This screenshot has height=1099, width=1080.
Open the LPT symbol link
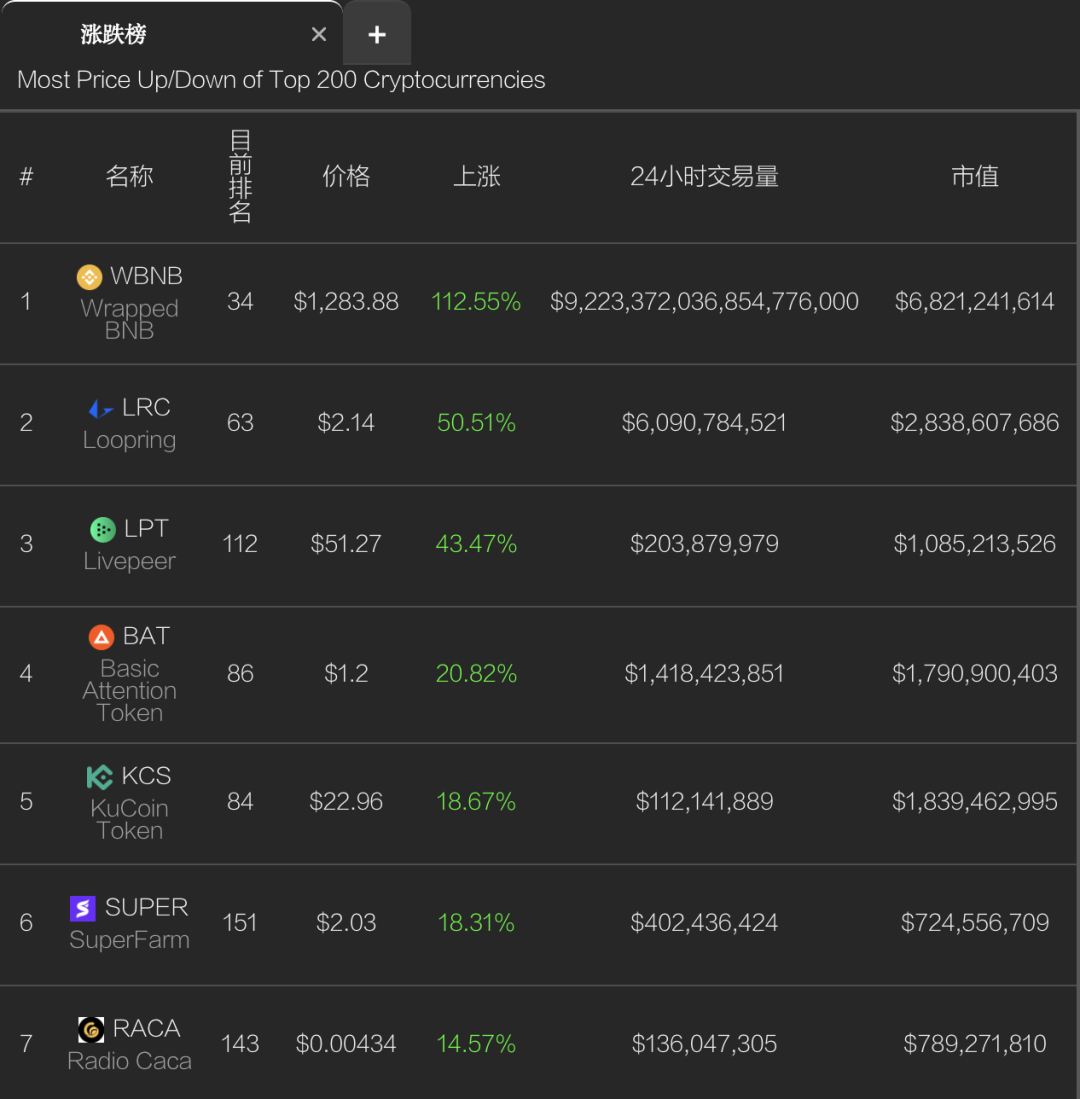click(146, 528)
